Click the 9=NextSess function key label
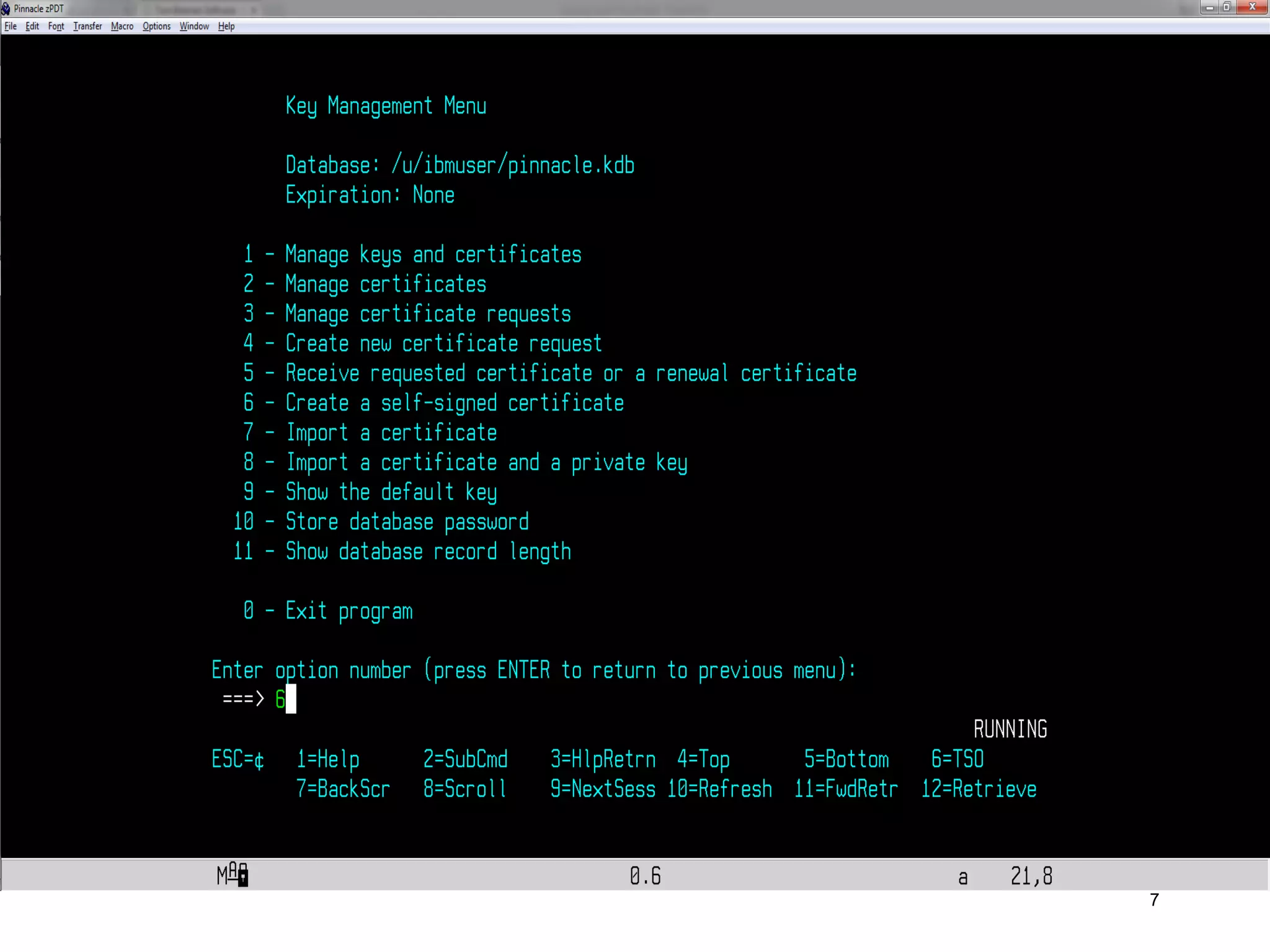 pyautogui.click(x=603, y=789)
